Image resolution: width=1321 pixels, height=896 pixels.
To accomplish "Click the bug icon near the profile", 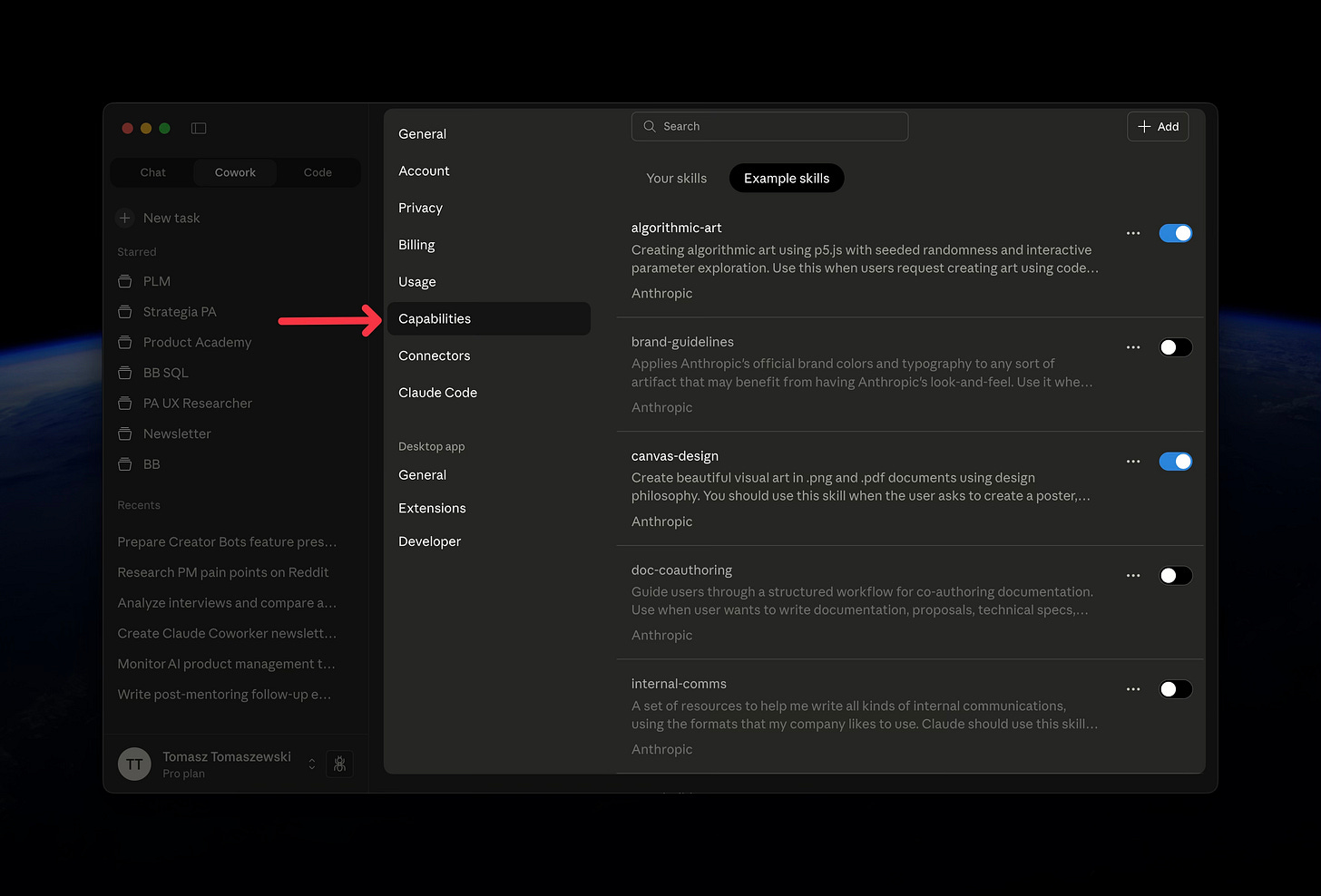I will point(339,764).
